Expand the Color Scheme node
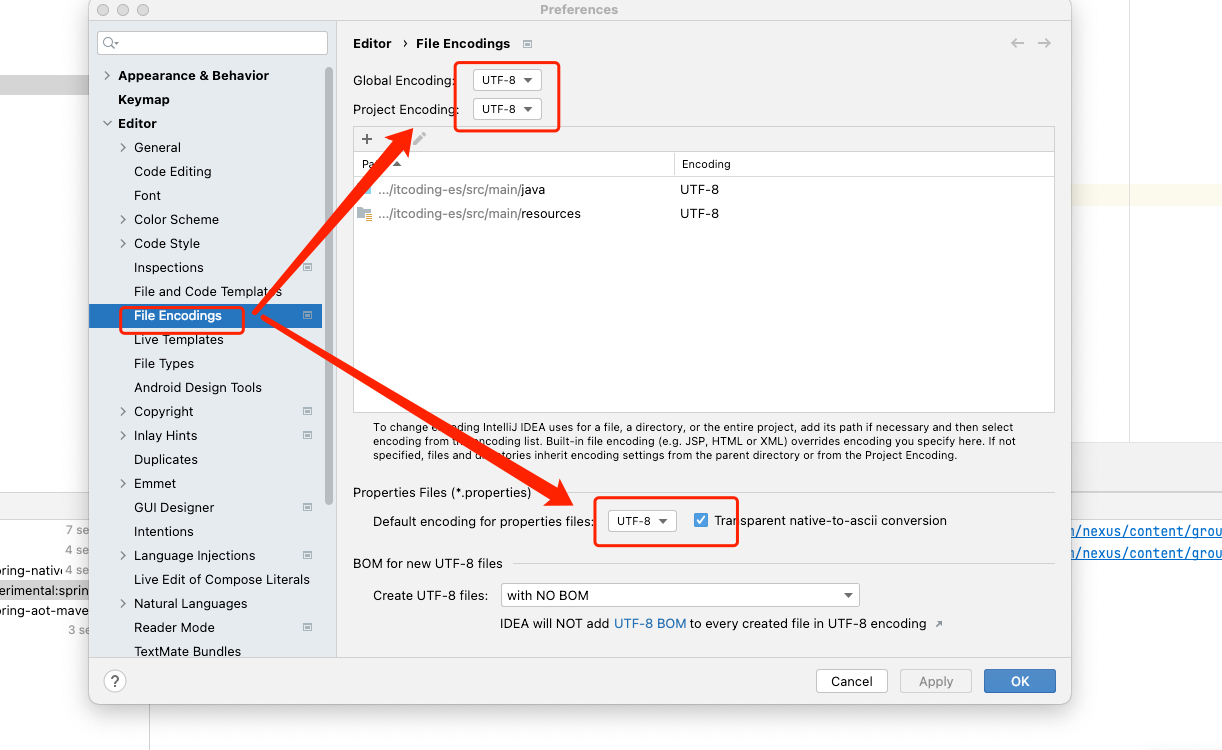1222x750 pixels. coord(123,219)
